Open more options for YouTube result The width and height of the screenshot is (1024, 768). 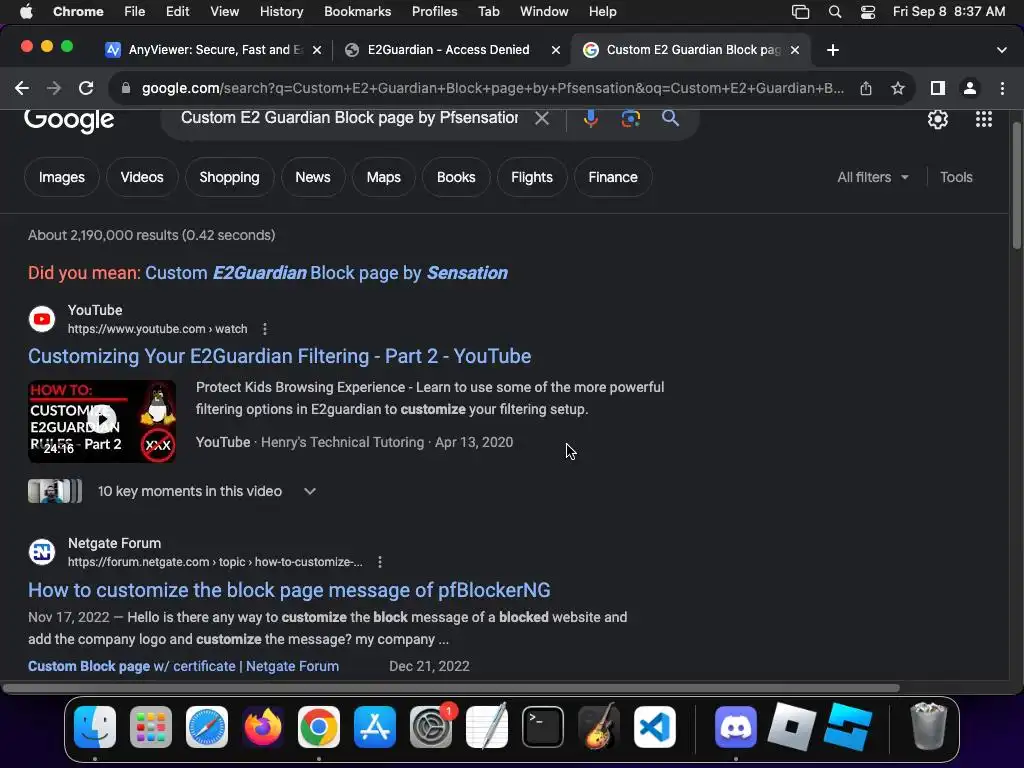click(x=264, y=329)
